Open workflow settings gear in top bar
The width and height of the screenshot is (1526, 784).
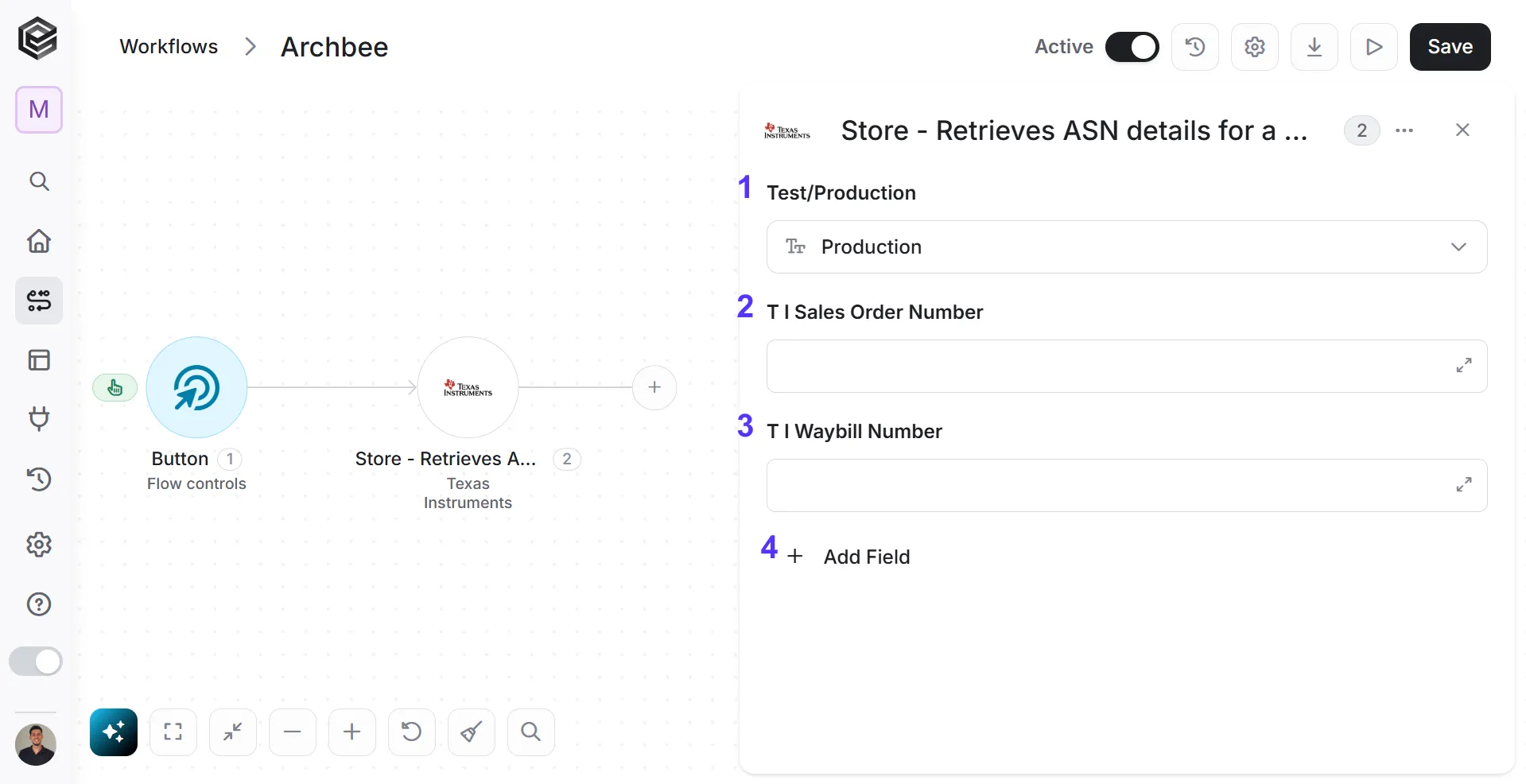point(1255,47)
